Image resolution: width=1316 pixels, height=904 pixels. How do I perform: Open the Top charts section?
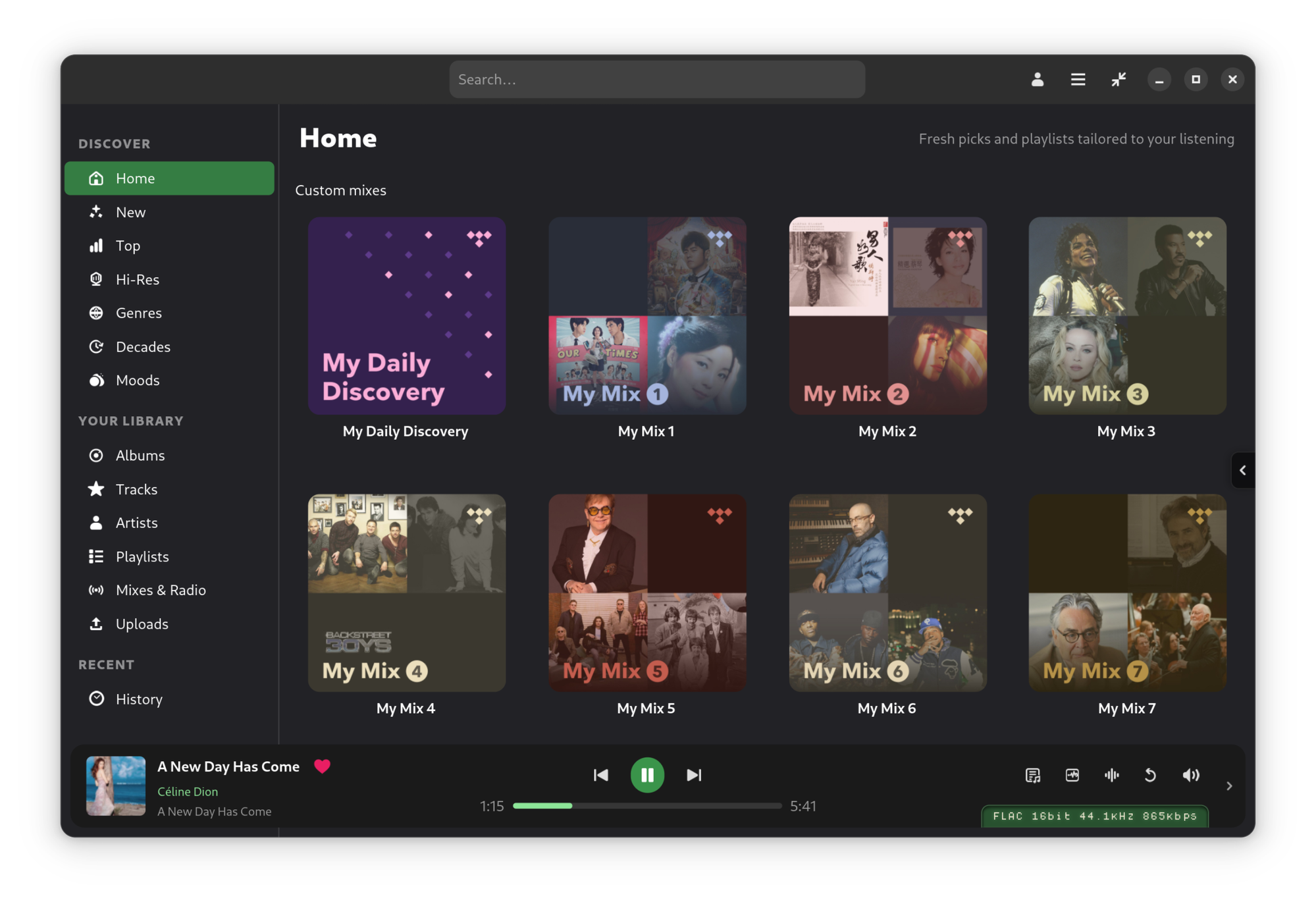tap(169, 246)
